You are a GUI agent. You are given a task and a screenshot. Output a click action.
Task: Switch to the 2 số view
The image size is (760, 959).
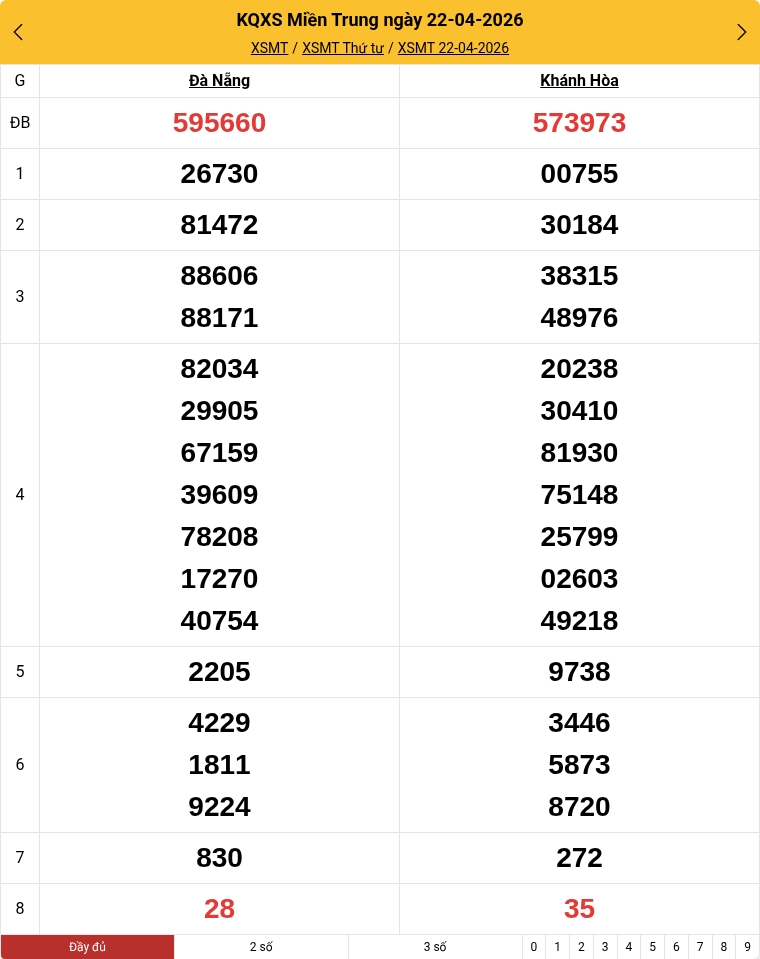[x=261, y=947]
